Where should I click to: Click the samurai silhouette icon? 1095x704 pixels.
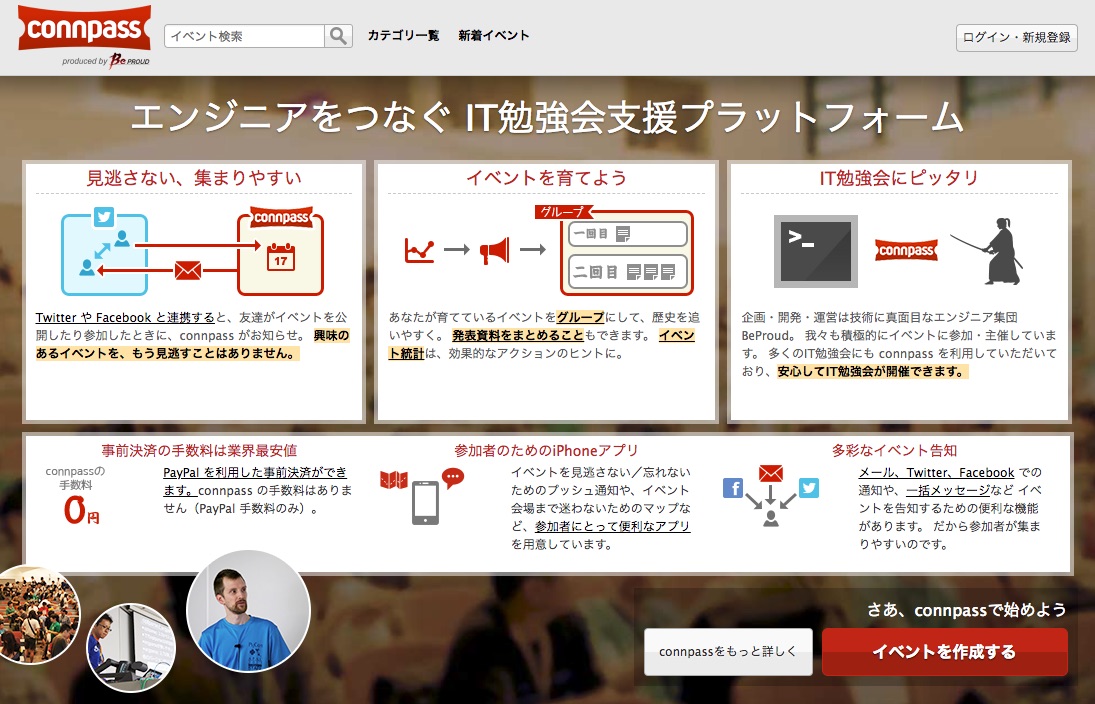pos(989,251)
